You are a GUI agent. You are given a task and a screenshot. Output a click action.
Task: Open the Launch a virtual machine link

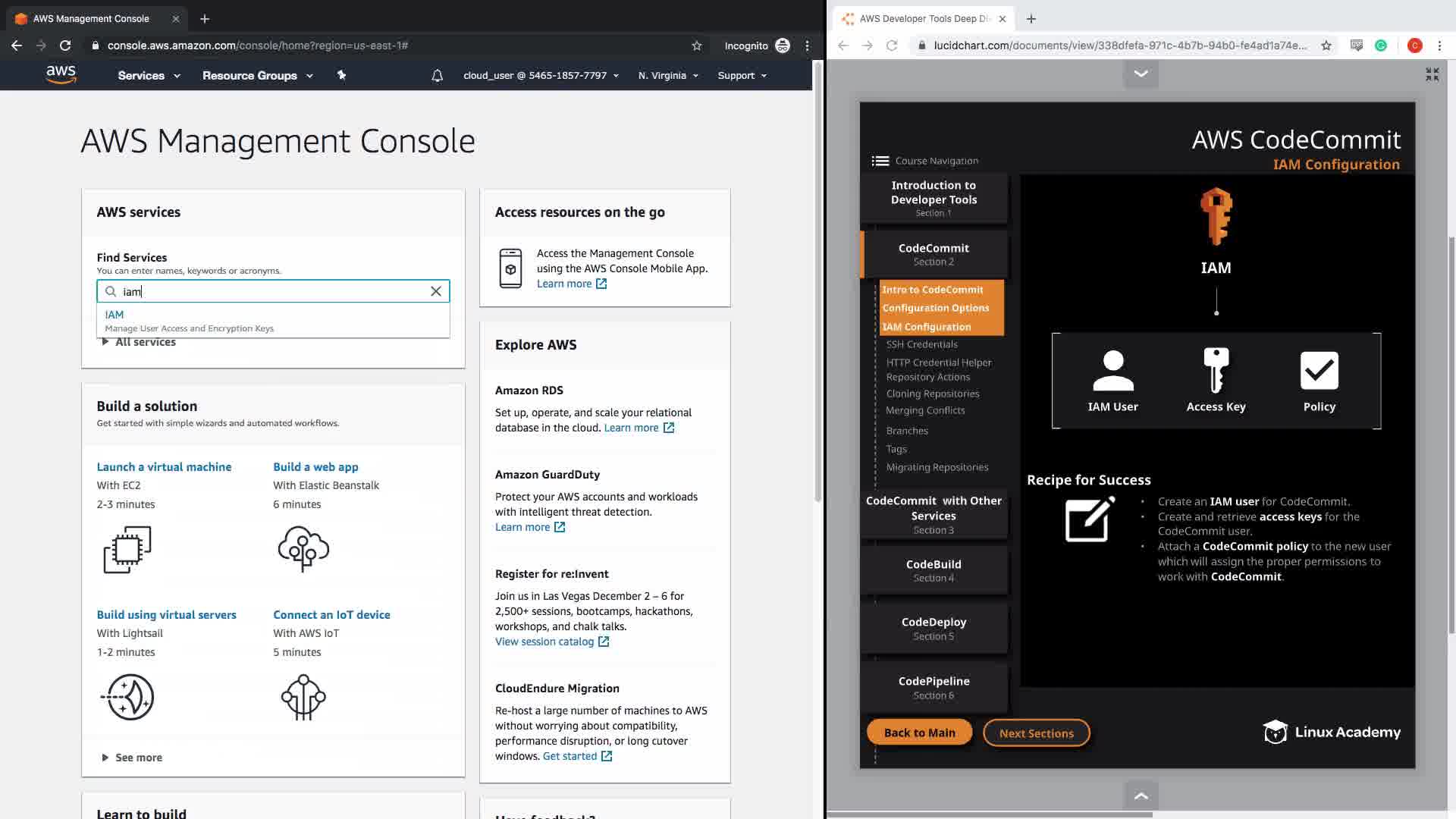coord(164,467)
